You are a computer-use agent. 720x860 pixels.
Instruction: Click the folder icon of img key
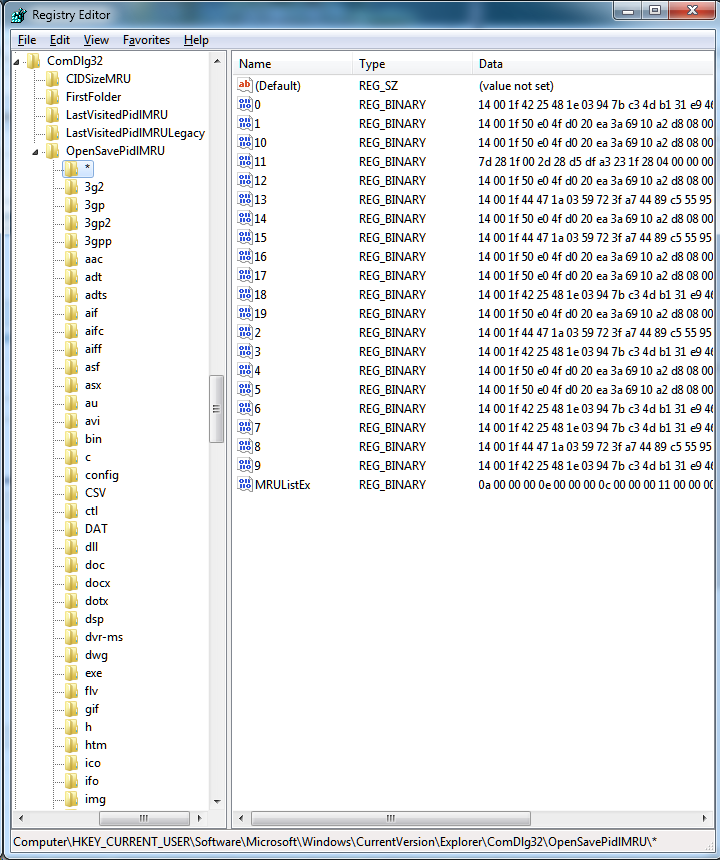pos(72,799)
